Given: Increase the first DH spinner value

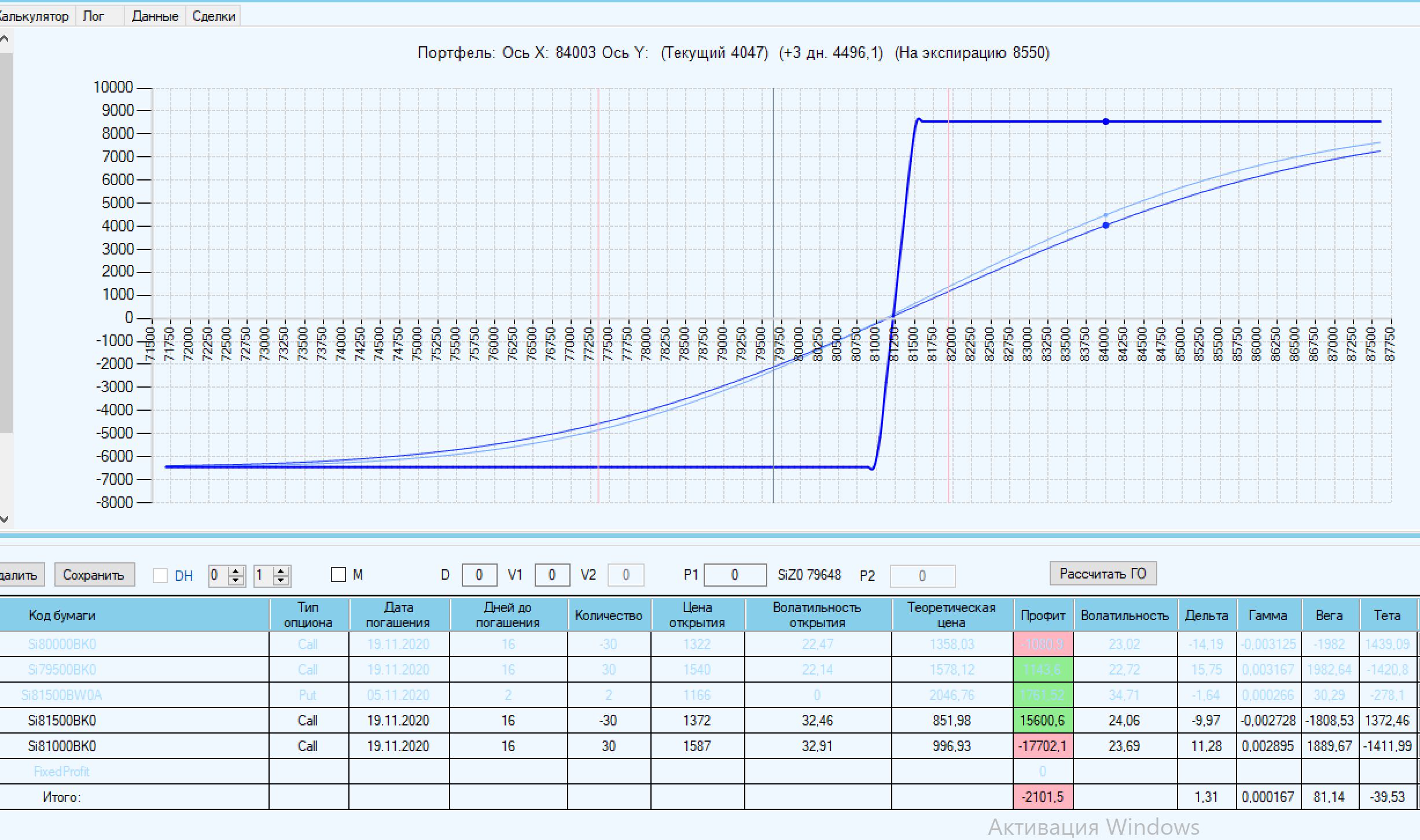Looking at the screenshot, I should point(236,571).
